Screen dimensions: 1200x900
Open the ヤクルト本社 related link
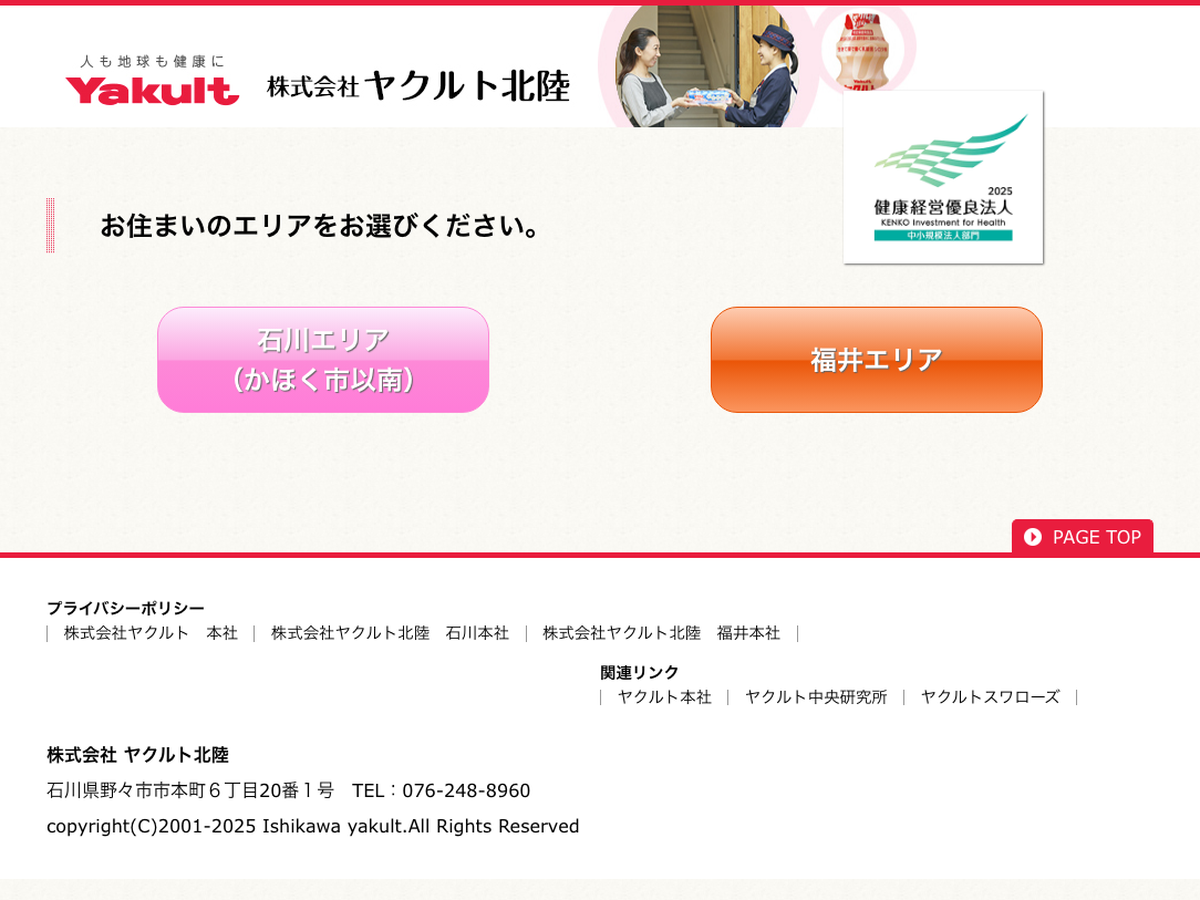(664, 697)
